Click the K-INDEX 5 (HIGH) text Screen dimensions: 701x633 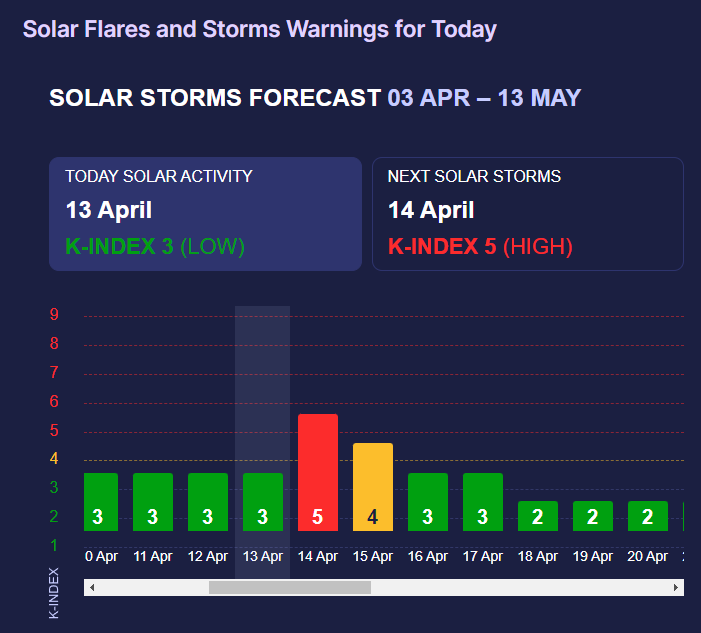click(x=480, y=246)
